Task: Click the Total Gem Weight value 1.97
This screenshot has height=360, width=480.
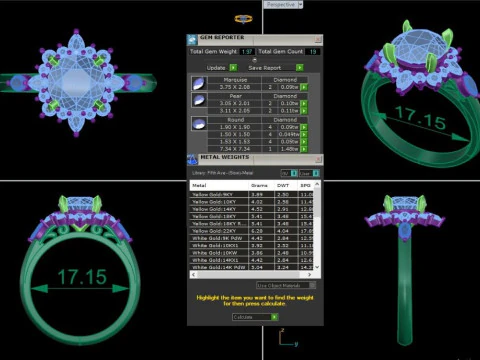Action: click(247, 52)
